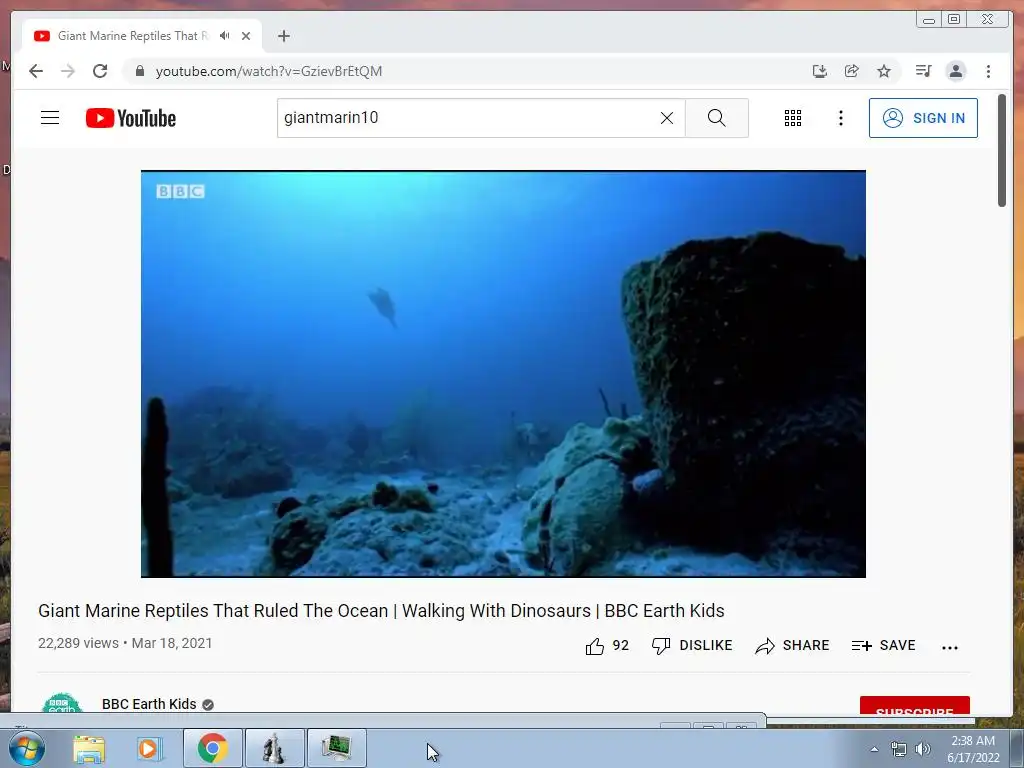The image size is (1024, 768).
Task: Open File Explorer from taskbar
Action: (89, 749)
